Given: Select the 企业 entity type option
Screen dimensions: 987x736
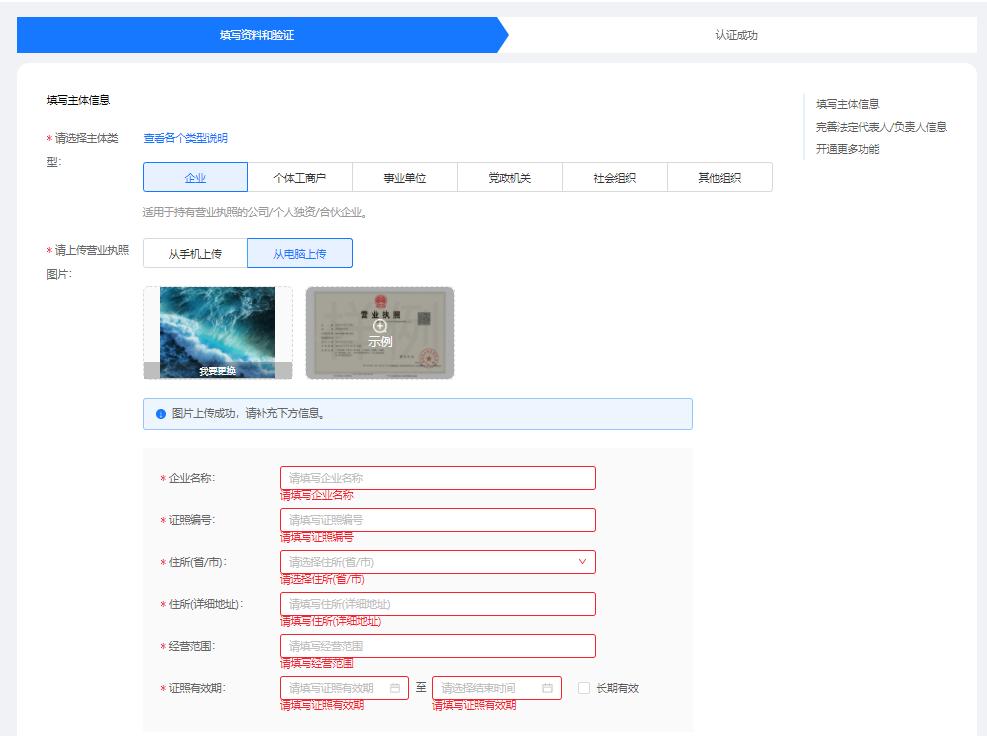Looking at the screenshot, I should pos(197,176).
